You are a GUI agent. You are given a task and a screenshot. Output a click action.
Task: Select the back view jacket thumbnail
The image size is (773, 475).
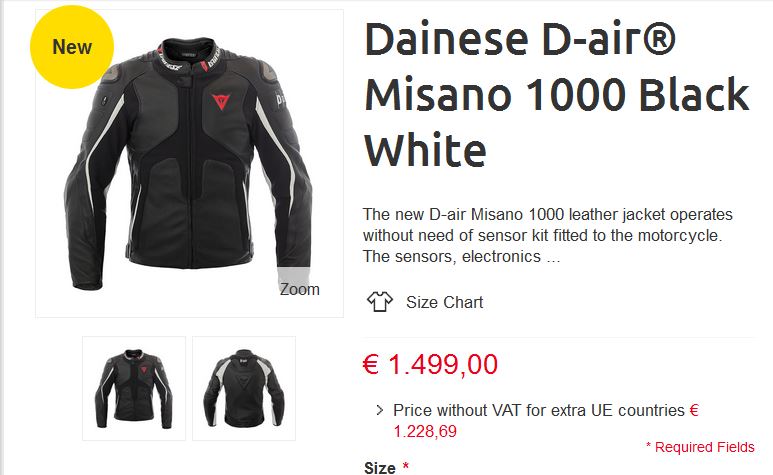click(x=244, y=388)
